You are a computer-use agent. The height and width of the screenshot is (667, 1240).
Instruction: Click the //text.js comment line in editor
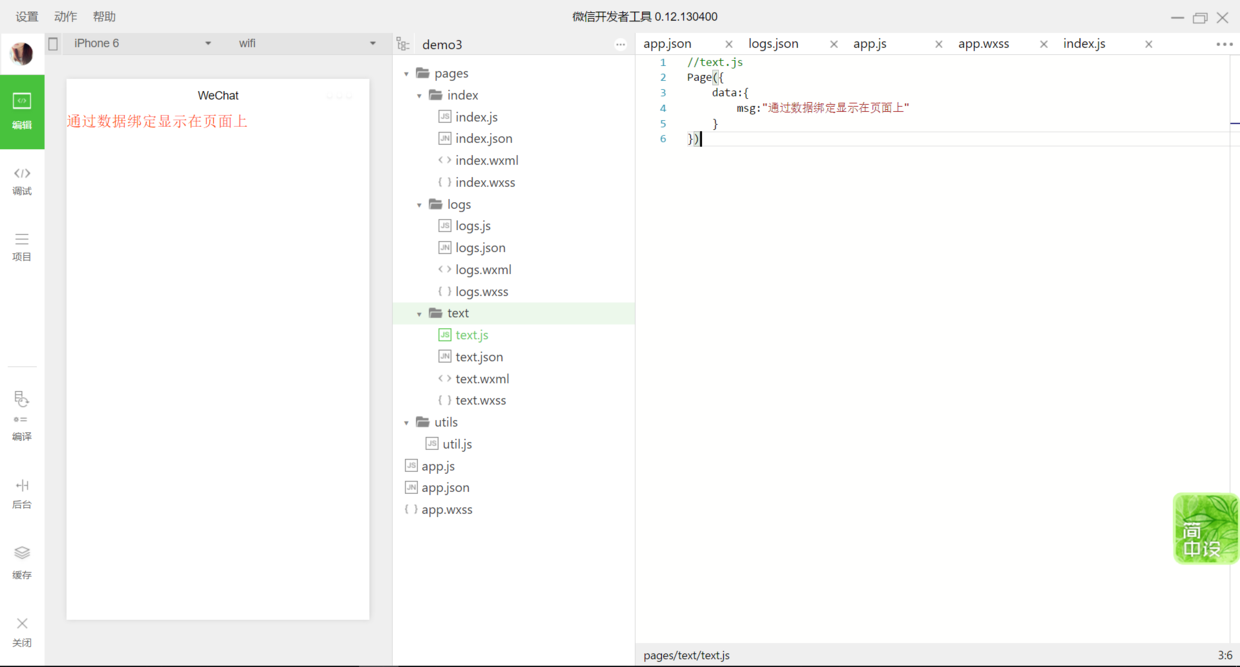tap(714, 62)
